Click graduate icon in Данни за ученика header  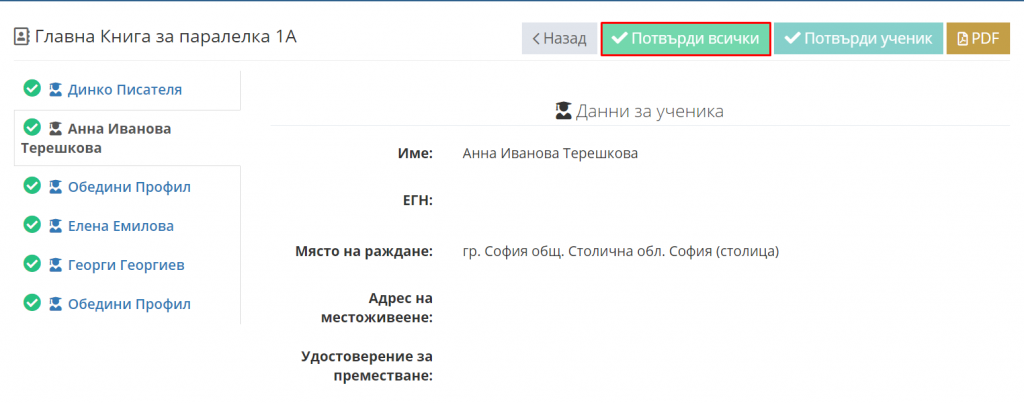pos(563,111)
